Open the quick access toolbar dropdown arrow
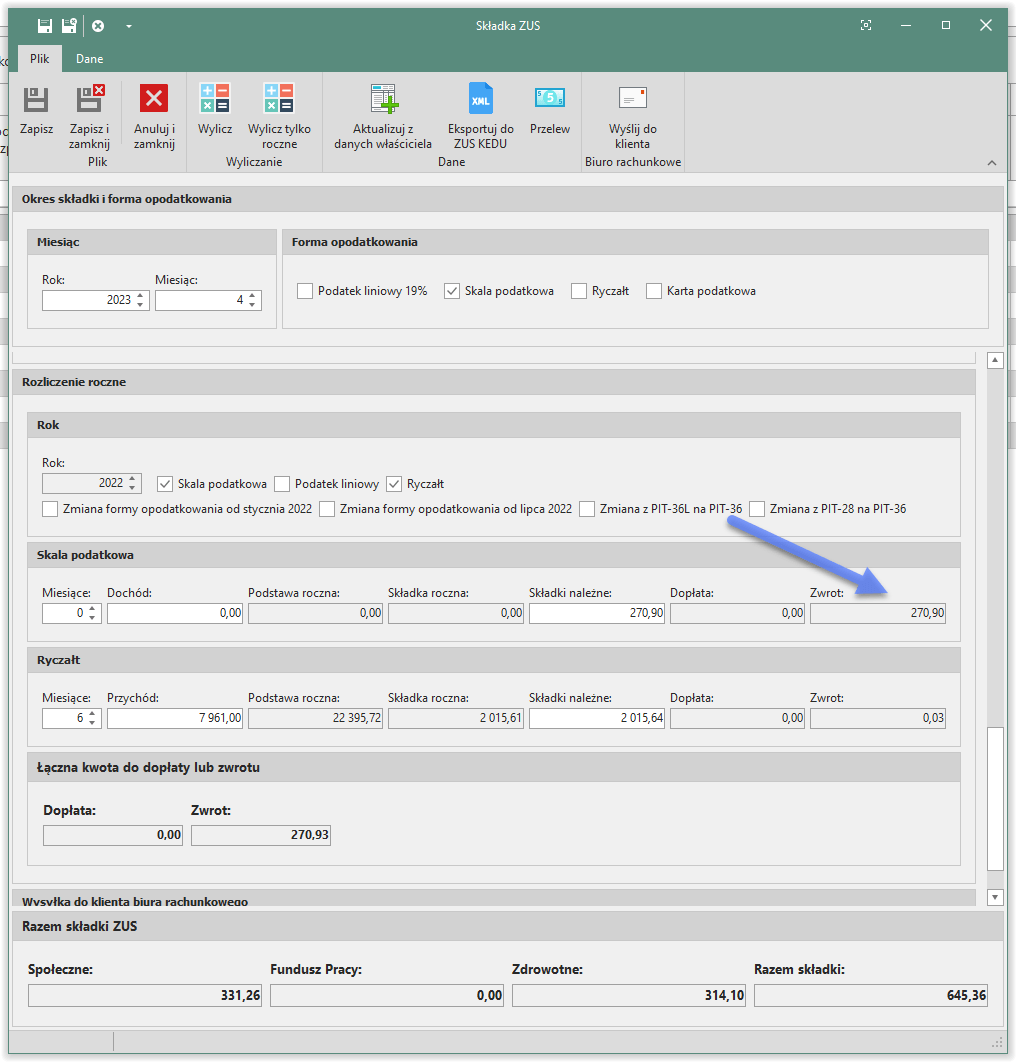This screenshot has height=1062, width=1016. click(129, 26)
